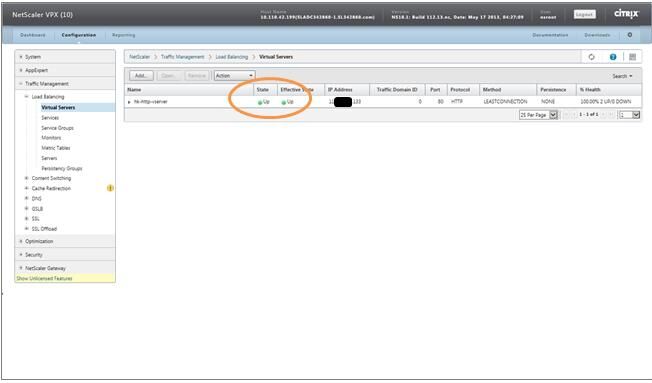Expand the SSL Offload node

tap(27, 229)
